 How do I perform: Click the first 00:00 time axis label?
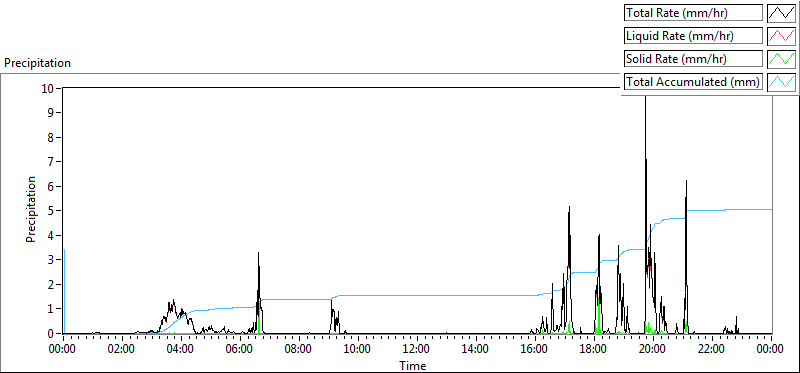pyautogui.click(x=63, y=350)
